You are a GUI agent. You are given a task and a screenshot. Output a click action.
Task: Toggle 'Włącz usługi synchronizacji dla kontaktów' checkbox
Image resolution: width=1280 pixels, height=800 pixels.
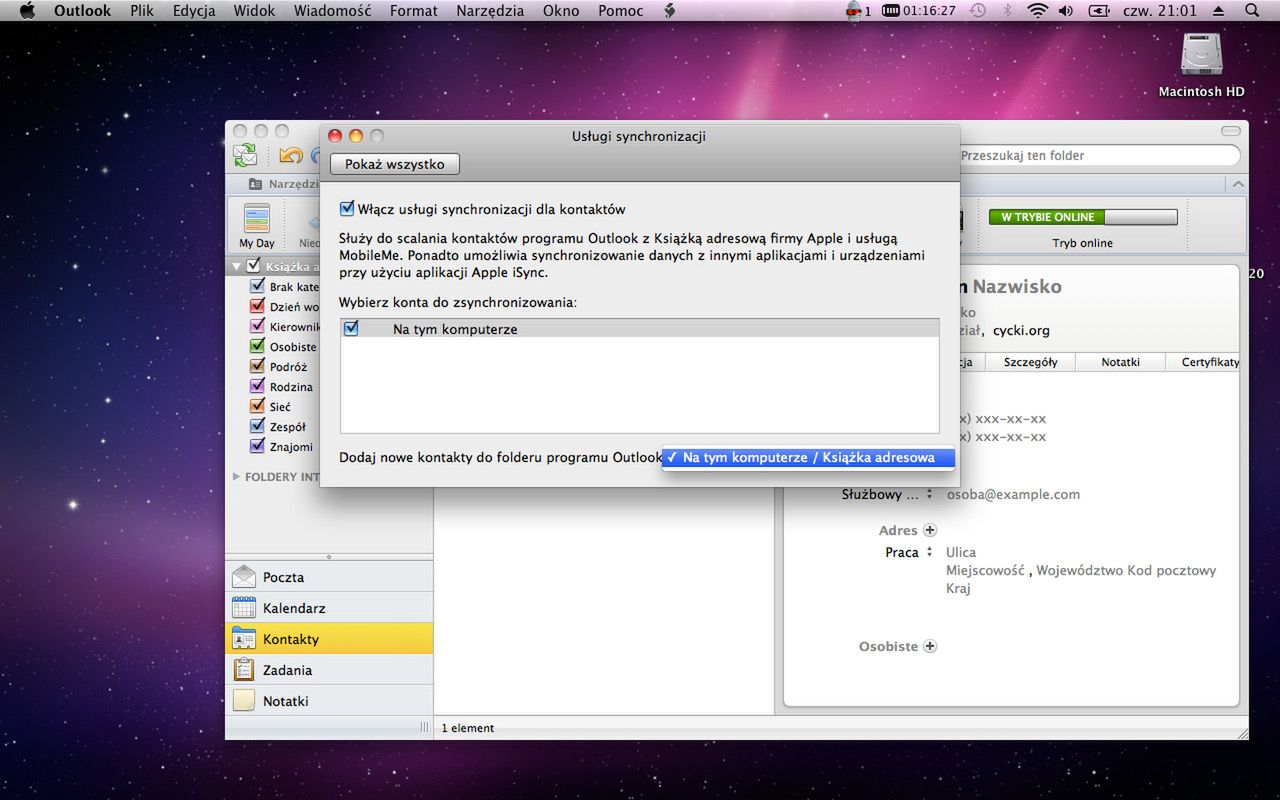(347, 209)
